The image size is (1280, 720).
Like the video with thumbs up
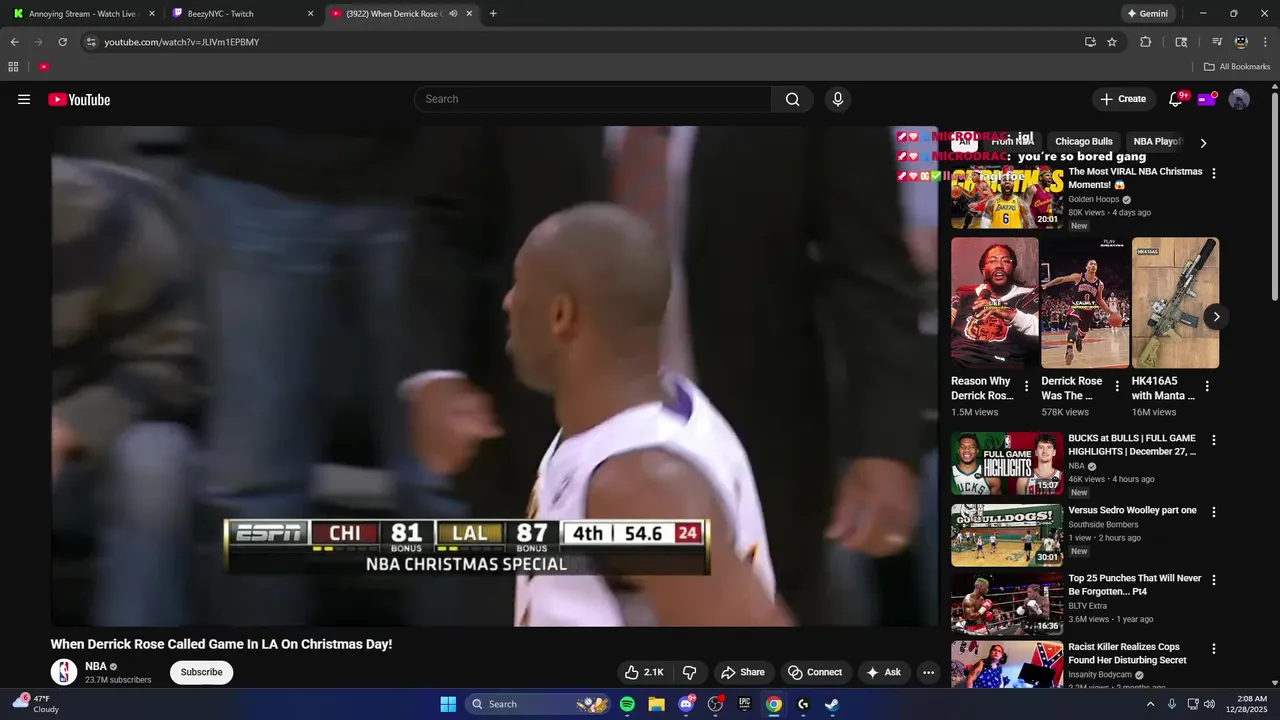[x=643, y=672]
